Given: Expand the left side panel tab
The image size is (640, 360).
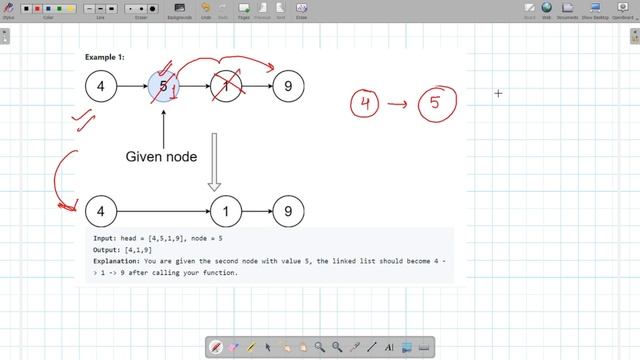Looking at the screenshot, I should coord(4,36).
